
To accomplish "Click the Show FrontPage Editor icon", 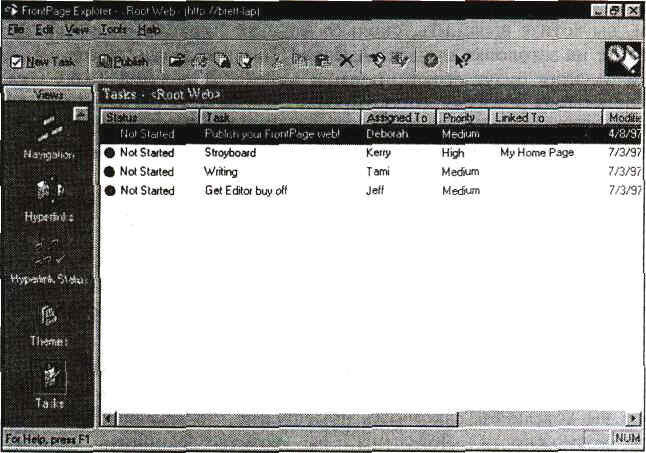I will [x=377, y=61].
